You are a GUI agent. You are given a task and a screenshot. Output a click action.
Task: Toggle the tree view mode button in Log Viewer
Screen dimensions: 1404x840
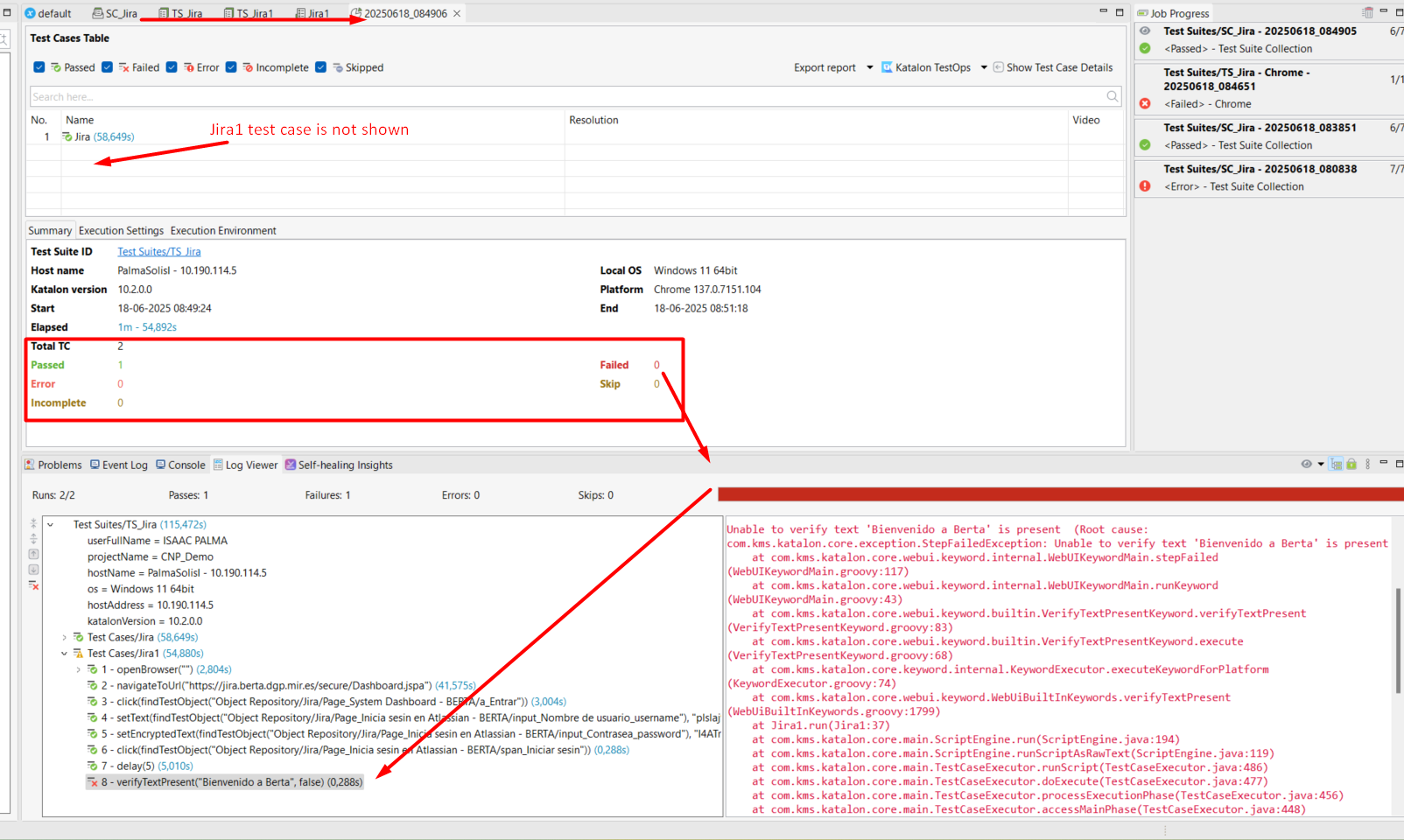coord(1337,464)
